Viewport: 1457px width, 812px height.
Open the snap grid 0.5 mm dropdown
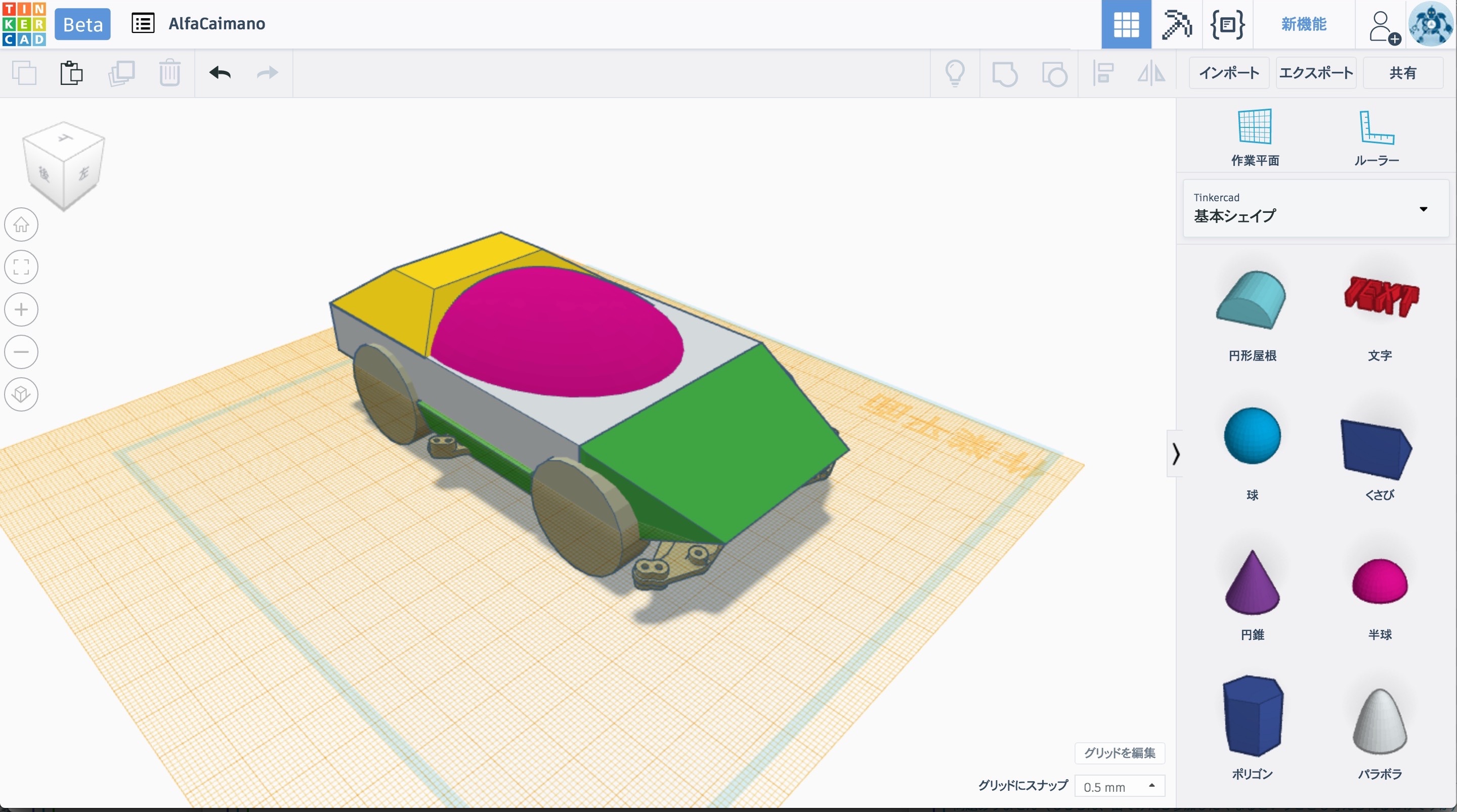click(x=1120, y=787)
